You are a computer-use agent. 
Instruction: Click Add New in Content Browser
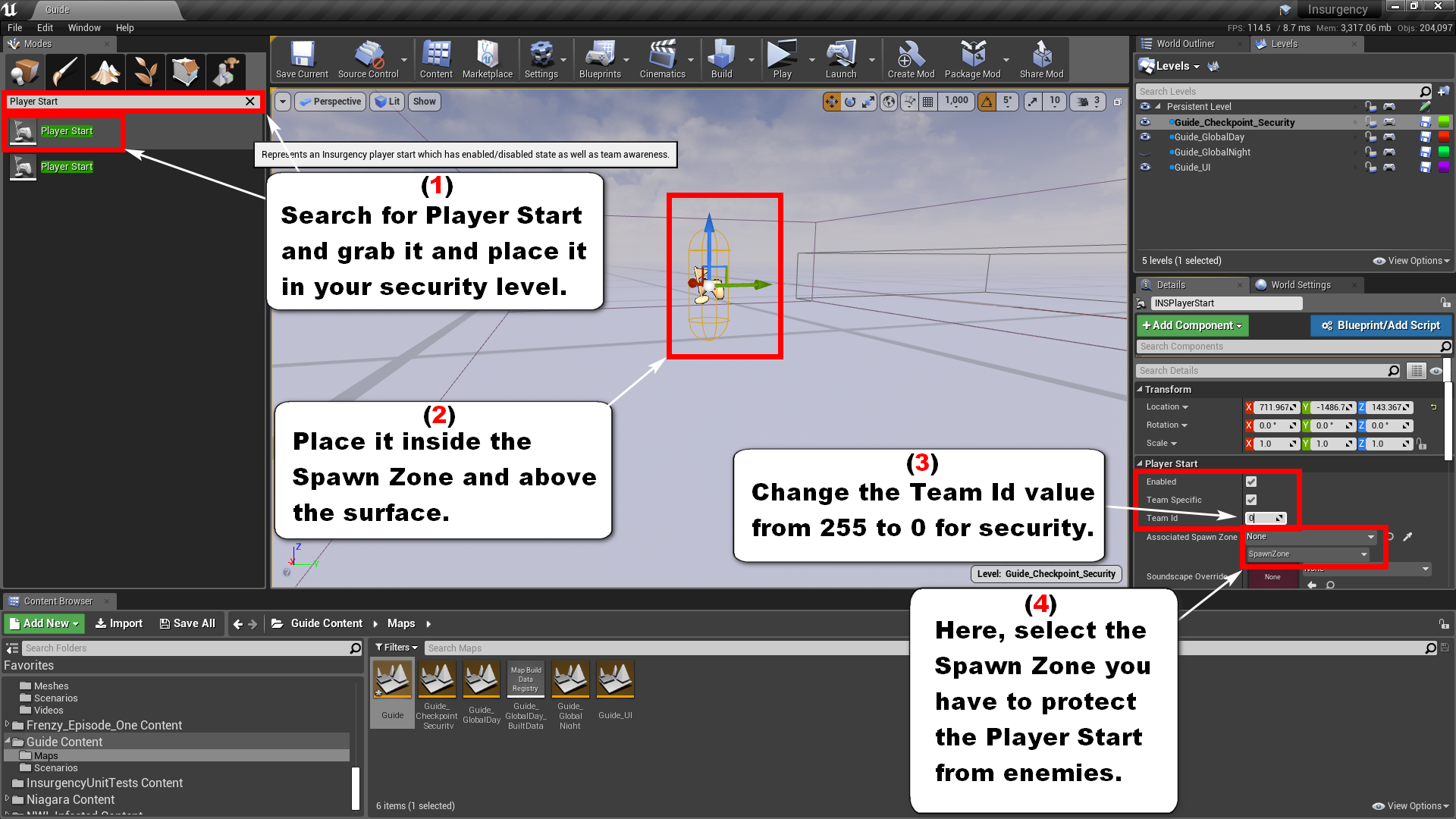click(45, 623)
